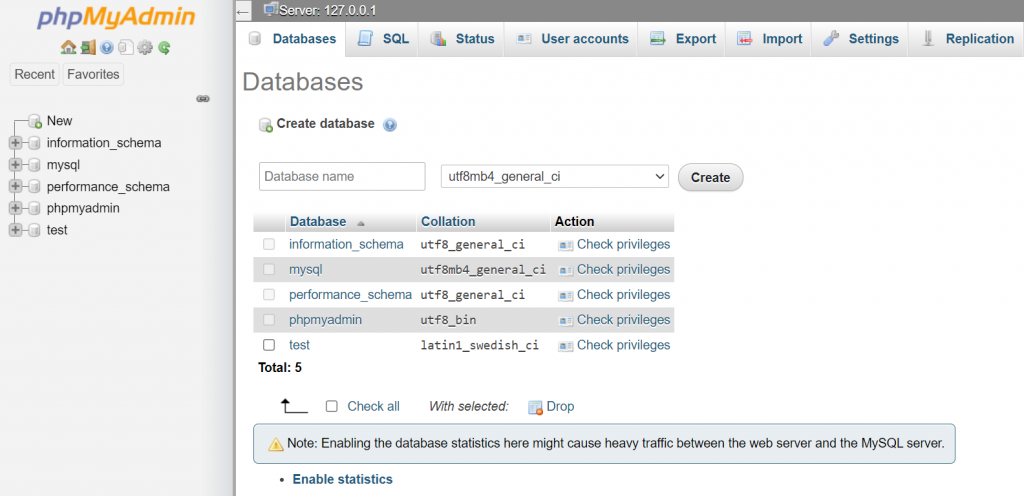Tick the checkbox for the test database
The width and height of the screenshot is (1024, 496).
coord(268,345)
